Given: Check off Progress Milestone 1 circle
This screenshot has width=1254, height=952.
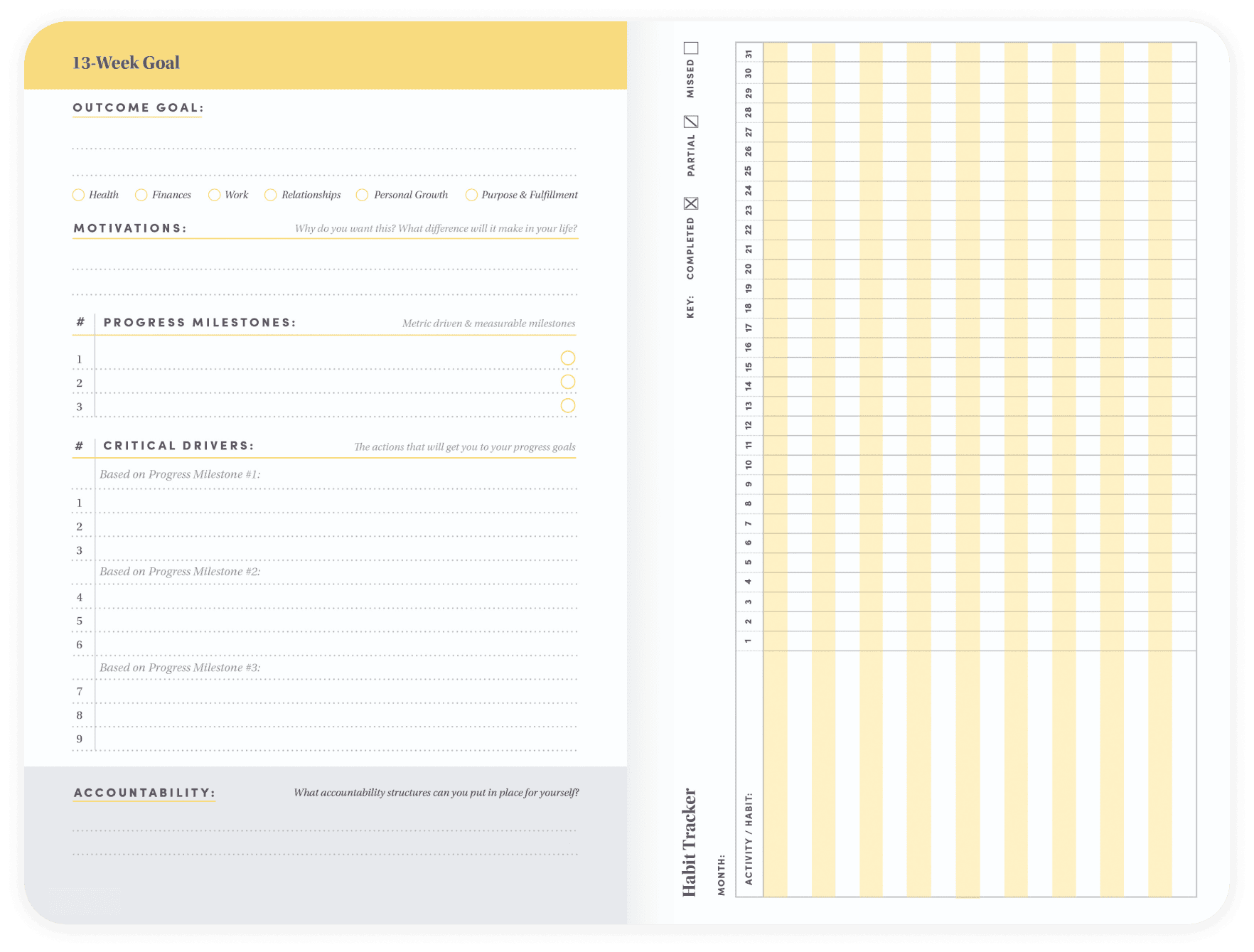Looking at the screenshot, I should 567,358.
